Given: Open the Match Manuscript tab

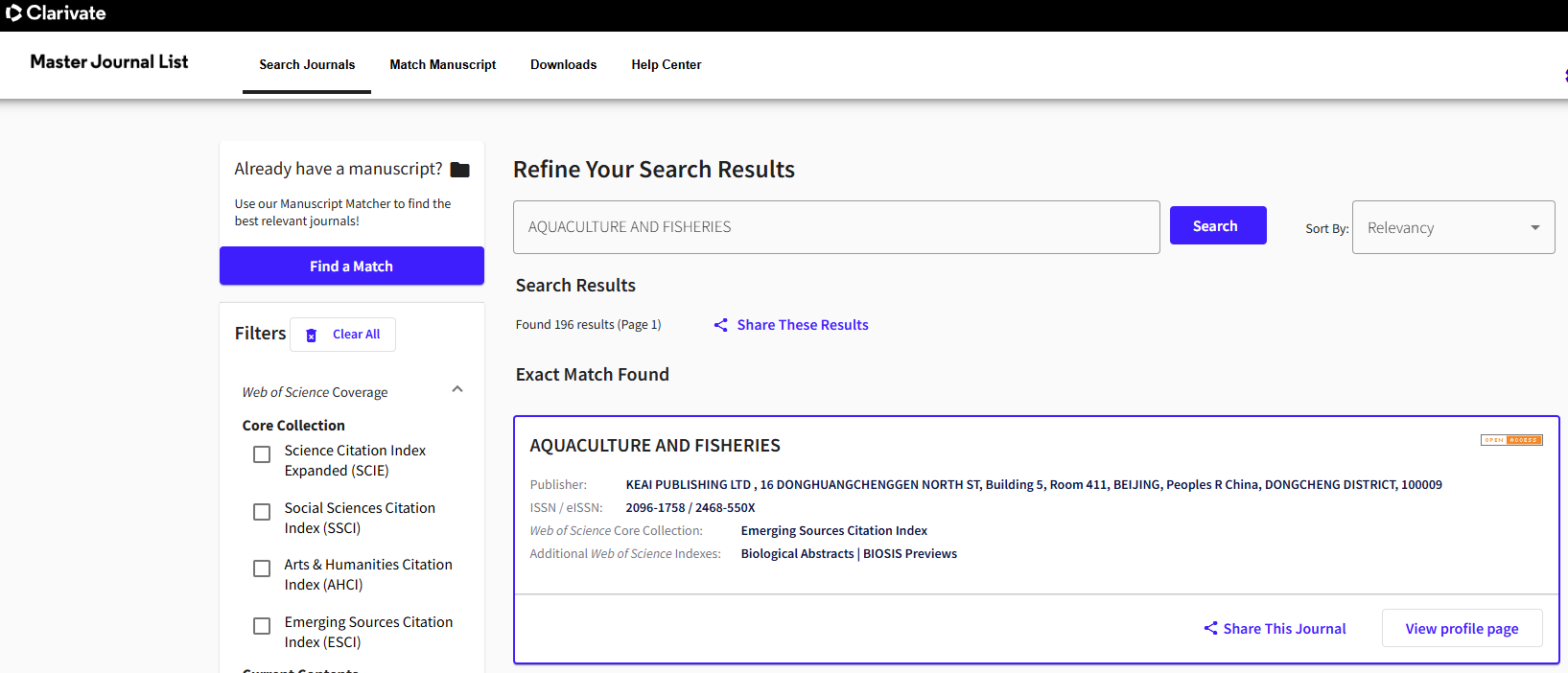Looking at the screenshot, I should [442, 65].
